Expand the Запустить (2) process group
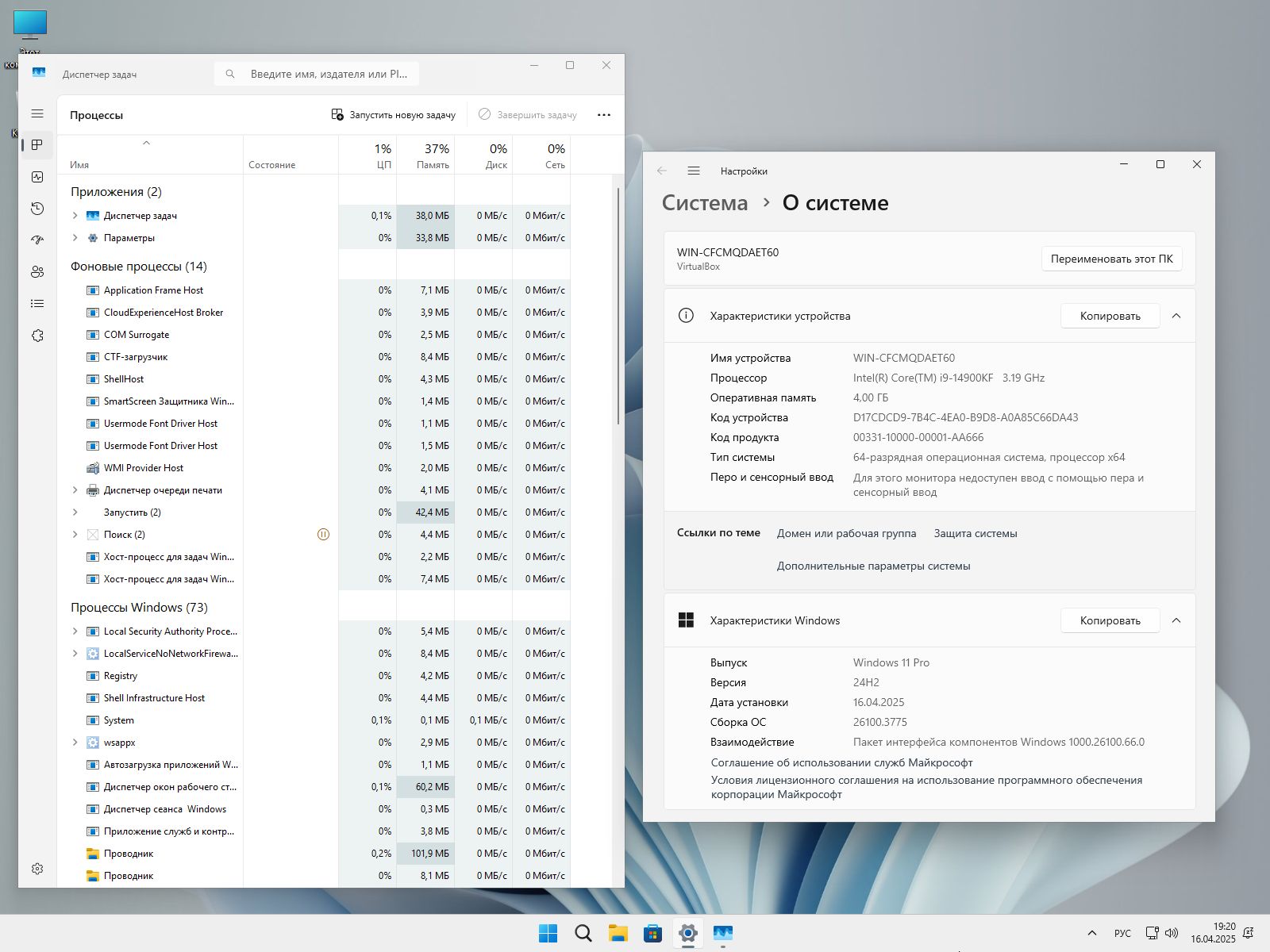The height and width of the screenshot is (952, 1270). click(75, 512)
